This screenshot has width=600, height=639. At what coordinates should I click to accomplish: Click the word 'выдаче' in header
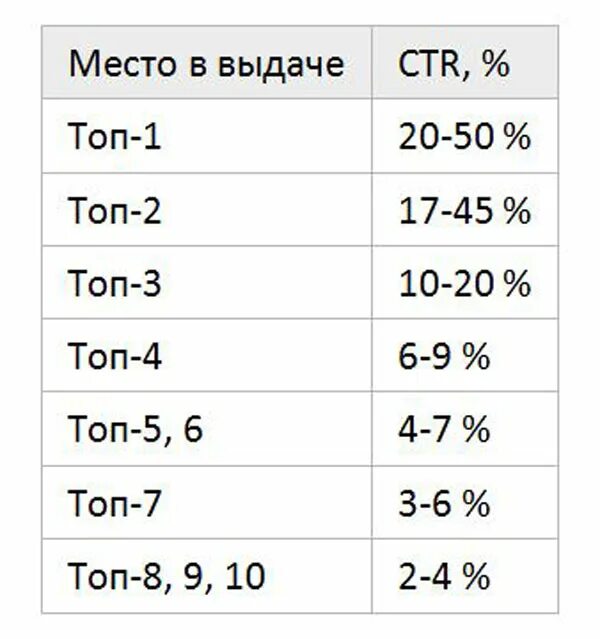281,65
